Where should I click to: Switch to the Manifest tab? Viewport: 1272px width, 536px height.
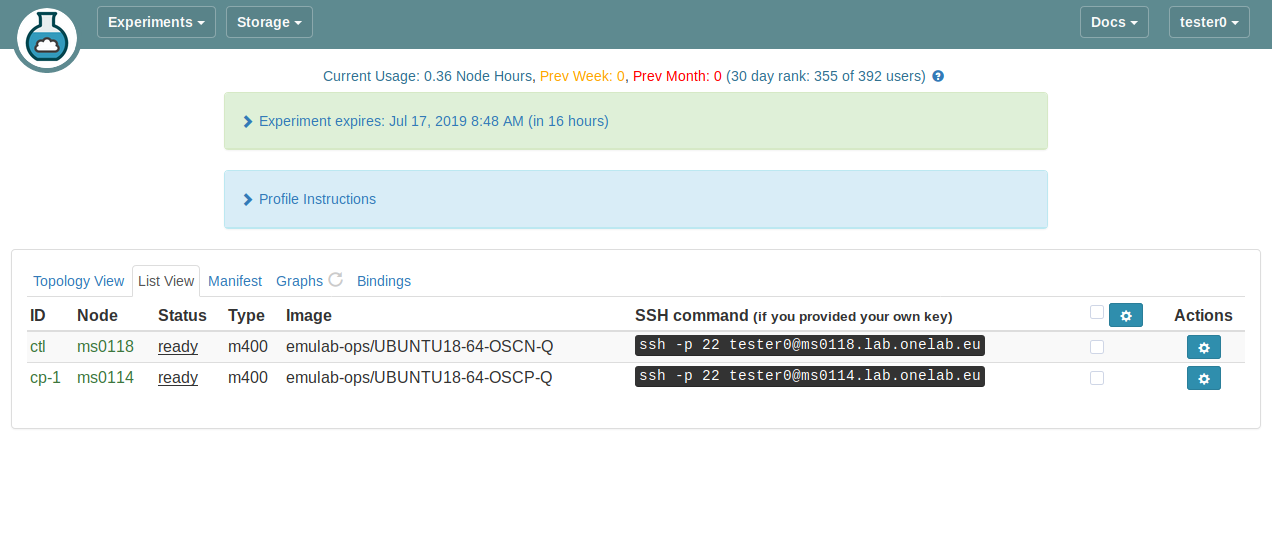click(x=235, y=281)
